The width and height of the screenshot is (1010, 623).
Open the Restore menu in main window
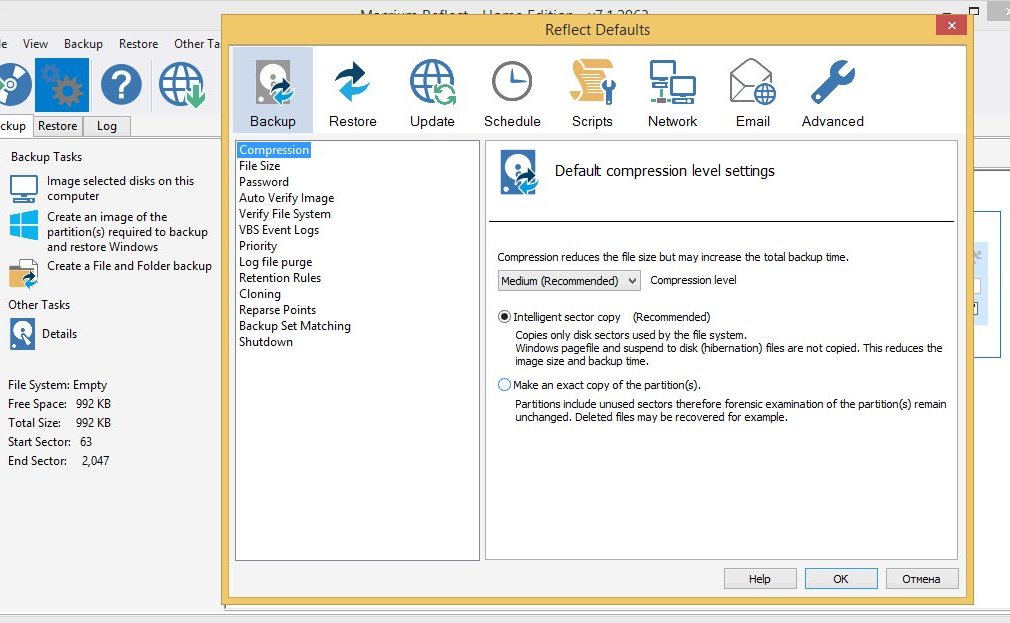(138, 44)
